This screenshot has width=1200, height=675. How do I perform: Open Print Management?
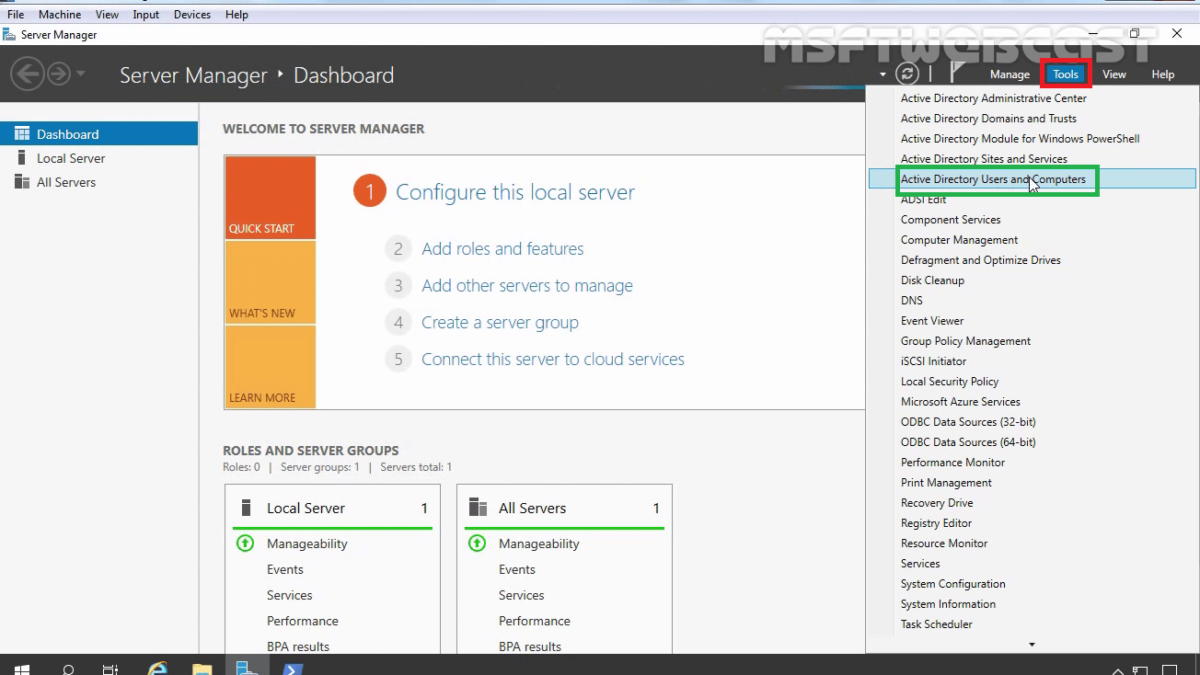[1031, 483]
